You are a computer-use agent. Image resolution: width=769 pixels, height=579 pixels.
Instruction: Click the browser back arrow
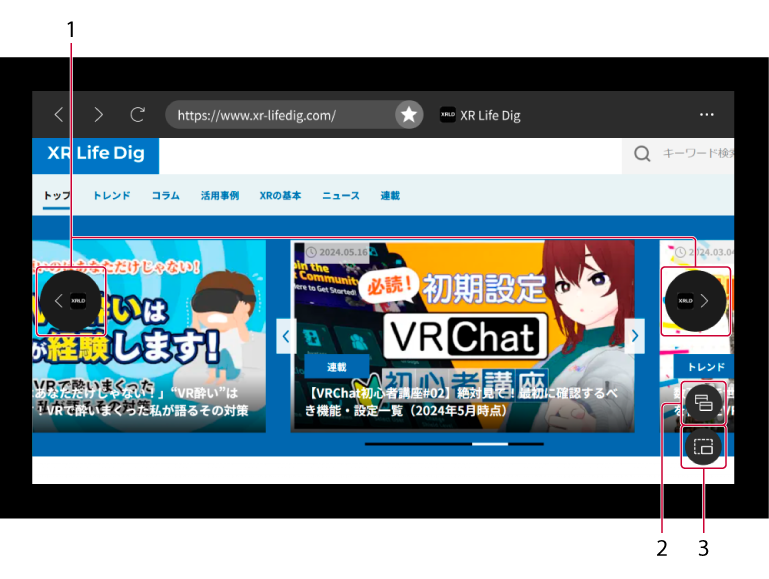(x=59, y=115)
